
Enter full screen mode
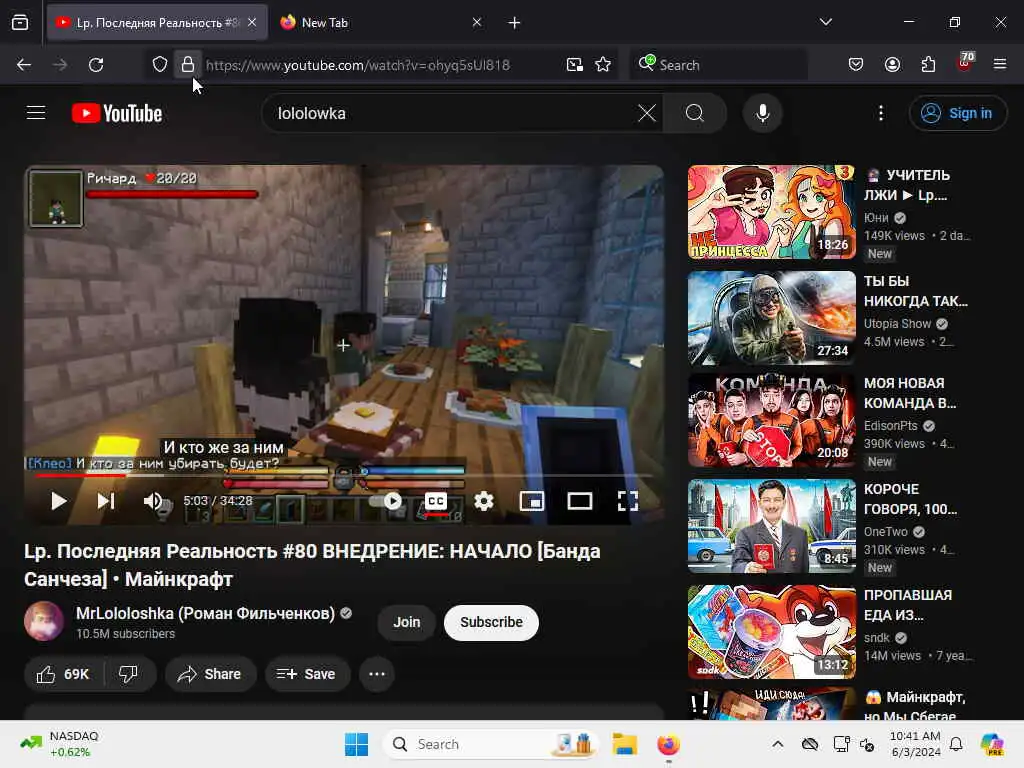(628, 501)
